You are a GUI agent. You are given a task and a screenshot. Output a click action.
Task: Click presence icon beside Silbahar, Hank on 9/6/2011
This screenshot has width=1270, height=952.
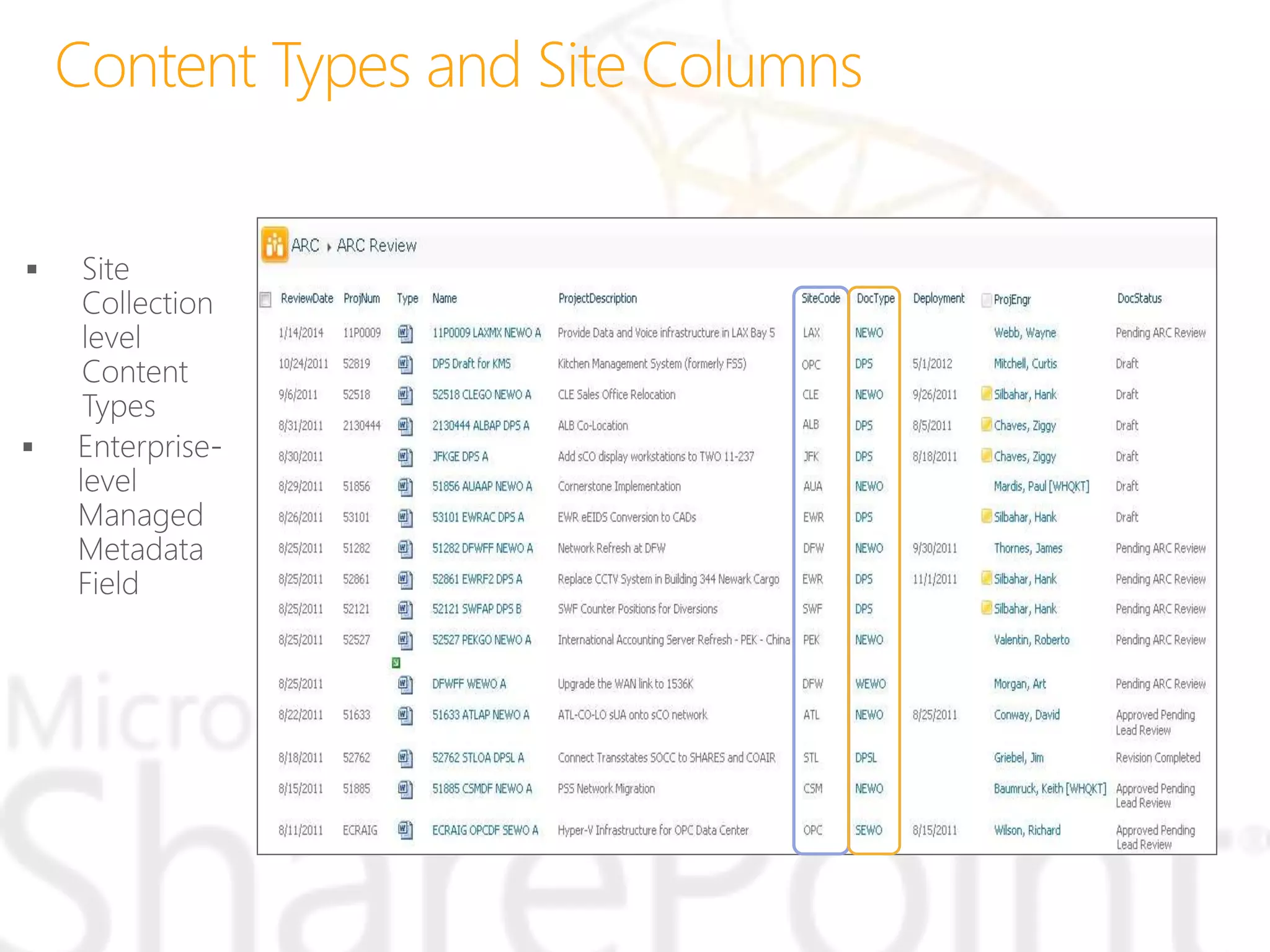click(x=986, y=394)
